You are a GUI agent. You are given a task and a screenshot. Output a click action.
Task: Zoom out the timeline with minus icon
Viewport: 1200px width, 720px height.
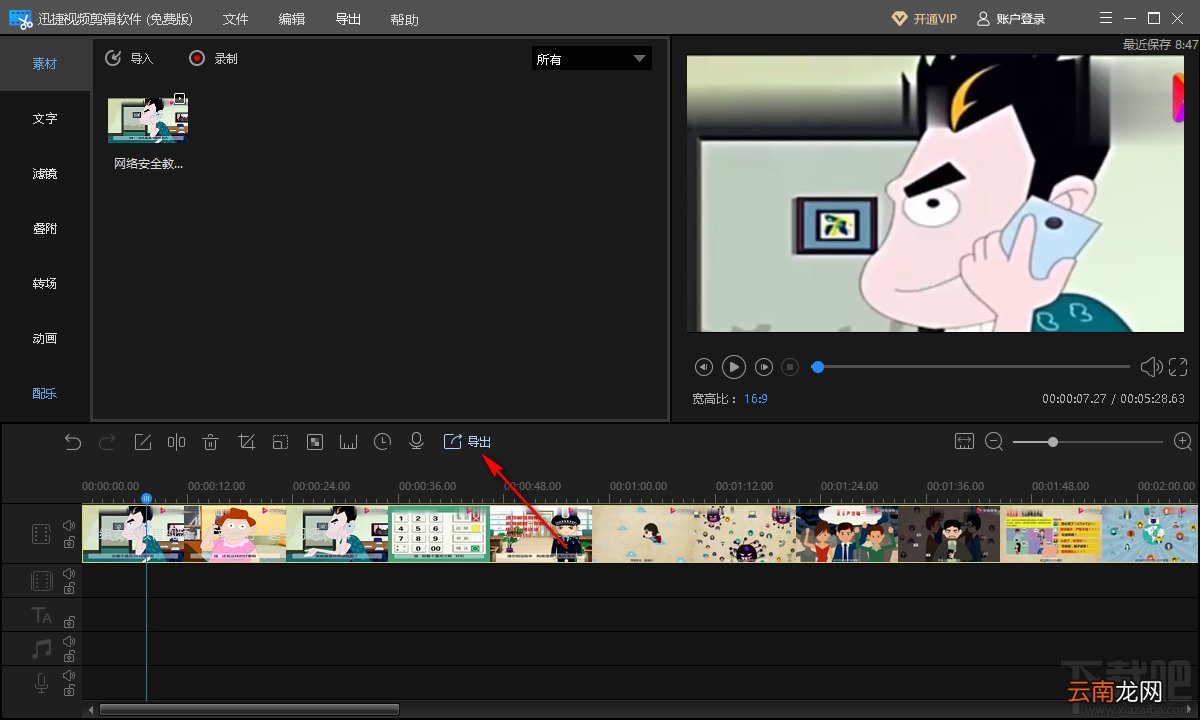[x=994, y=441]
